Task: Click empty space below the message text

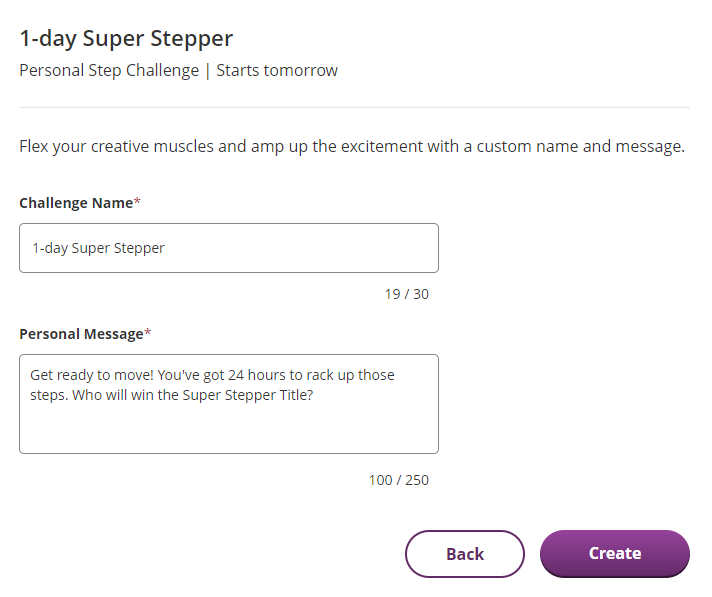Action: point(229,429)
